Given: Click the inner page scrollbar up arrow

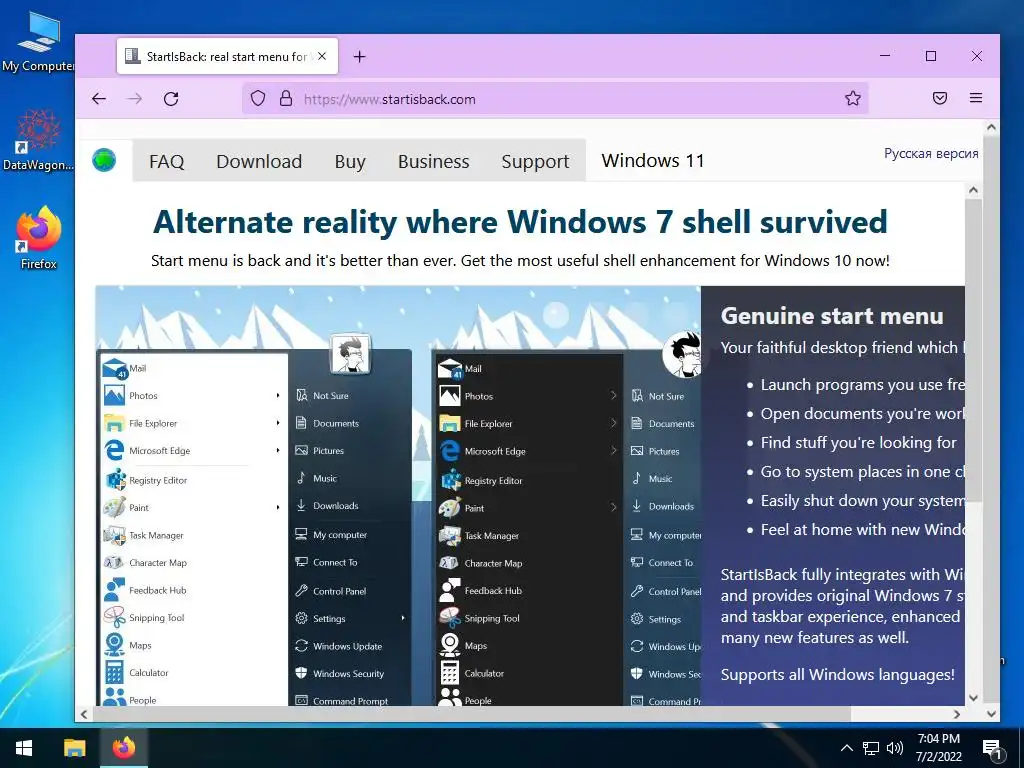Looking at the screenshot, I should click(x=973, y=190).
